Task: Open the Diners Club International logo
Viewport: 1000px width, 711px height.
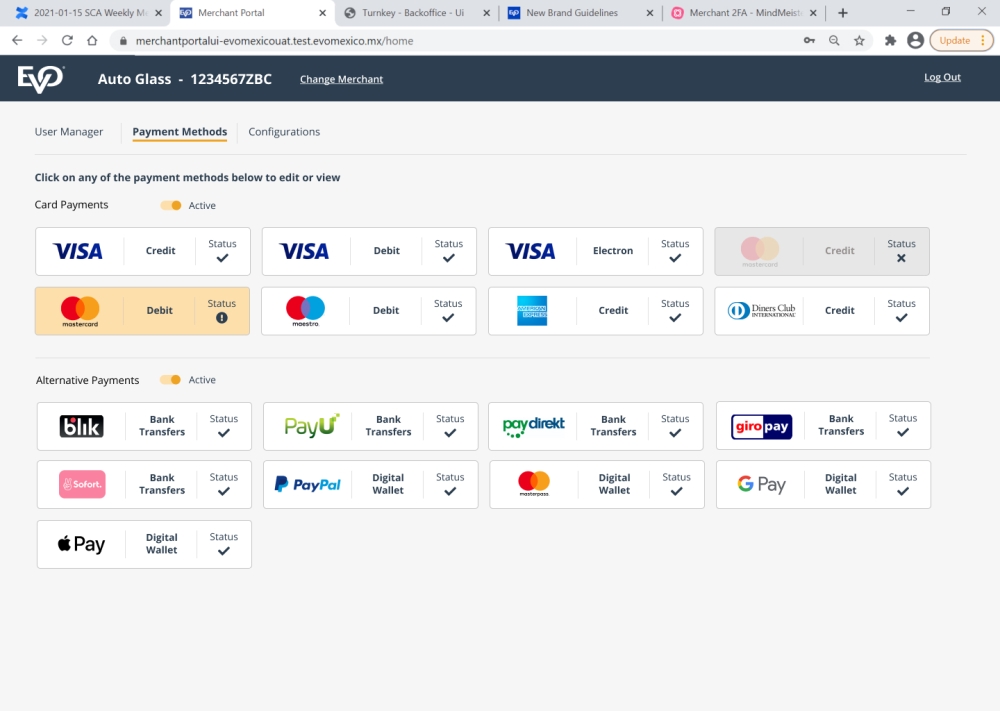Action: click(x=761, y=311)
